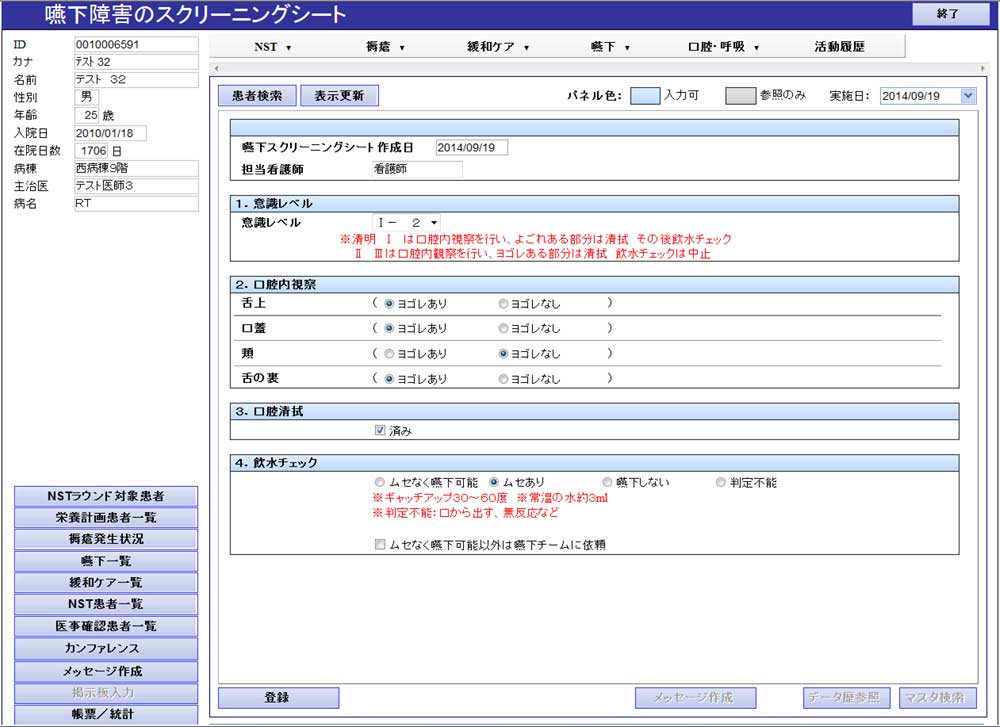
Task: Select ヨゴレなし for 舌上
Action: (503, 304)
